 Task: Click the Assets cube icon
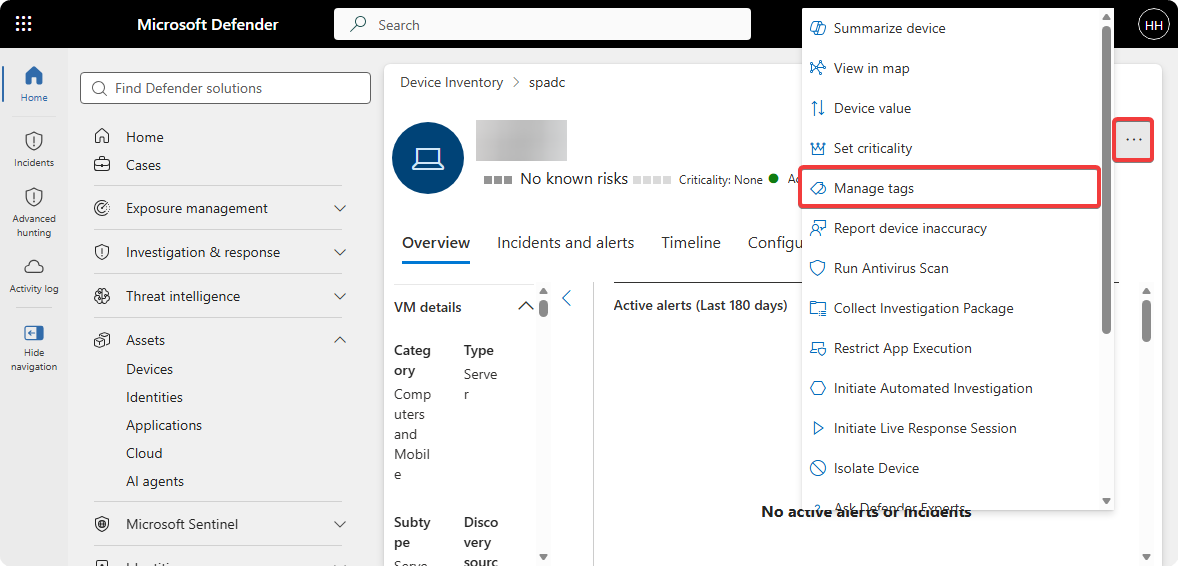tap(102, 341)
